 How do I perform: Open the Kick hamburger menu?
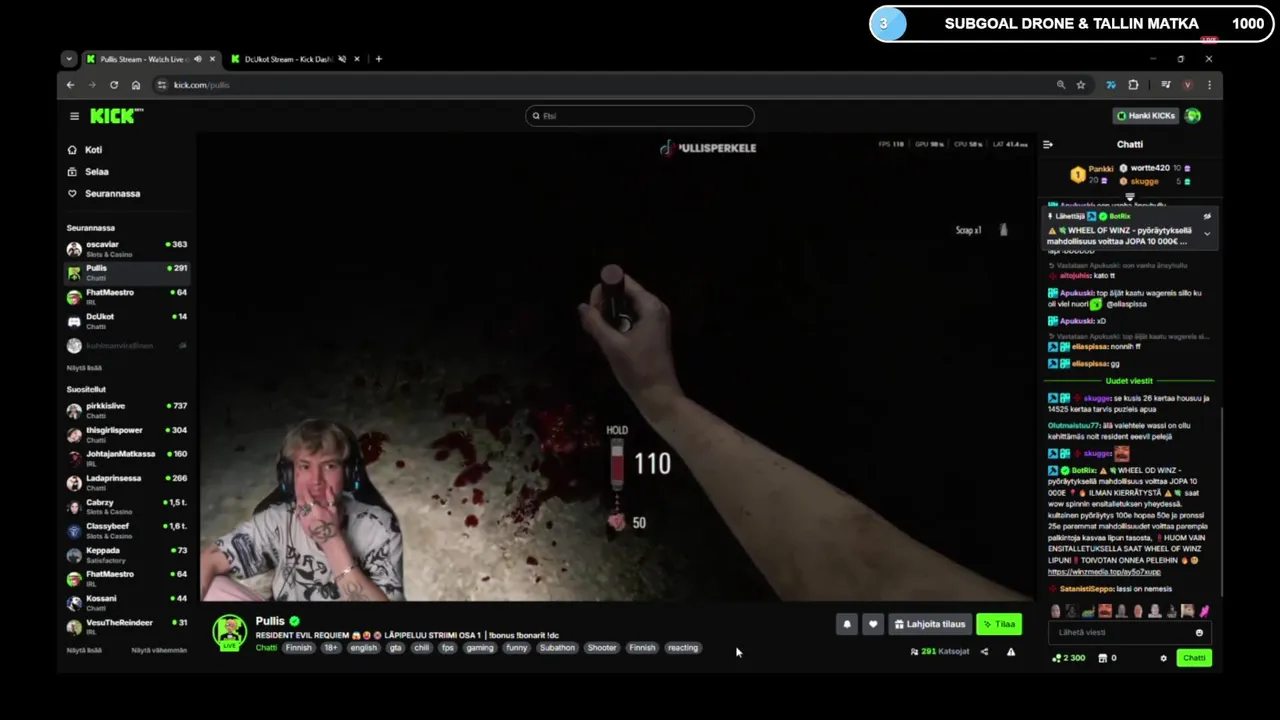click(x=74, y=116)
